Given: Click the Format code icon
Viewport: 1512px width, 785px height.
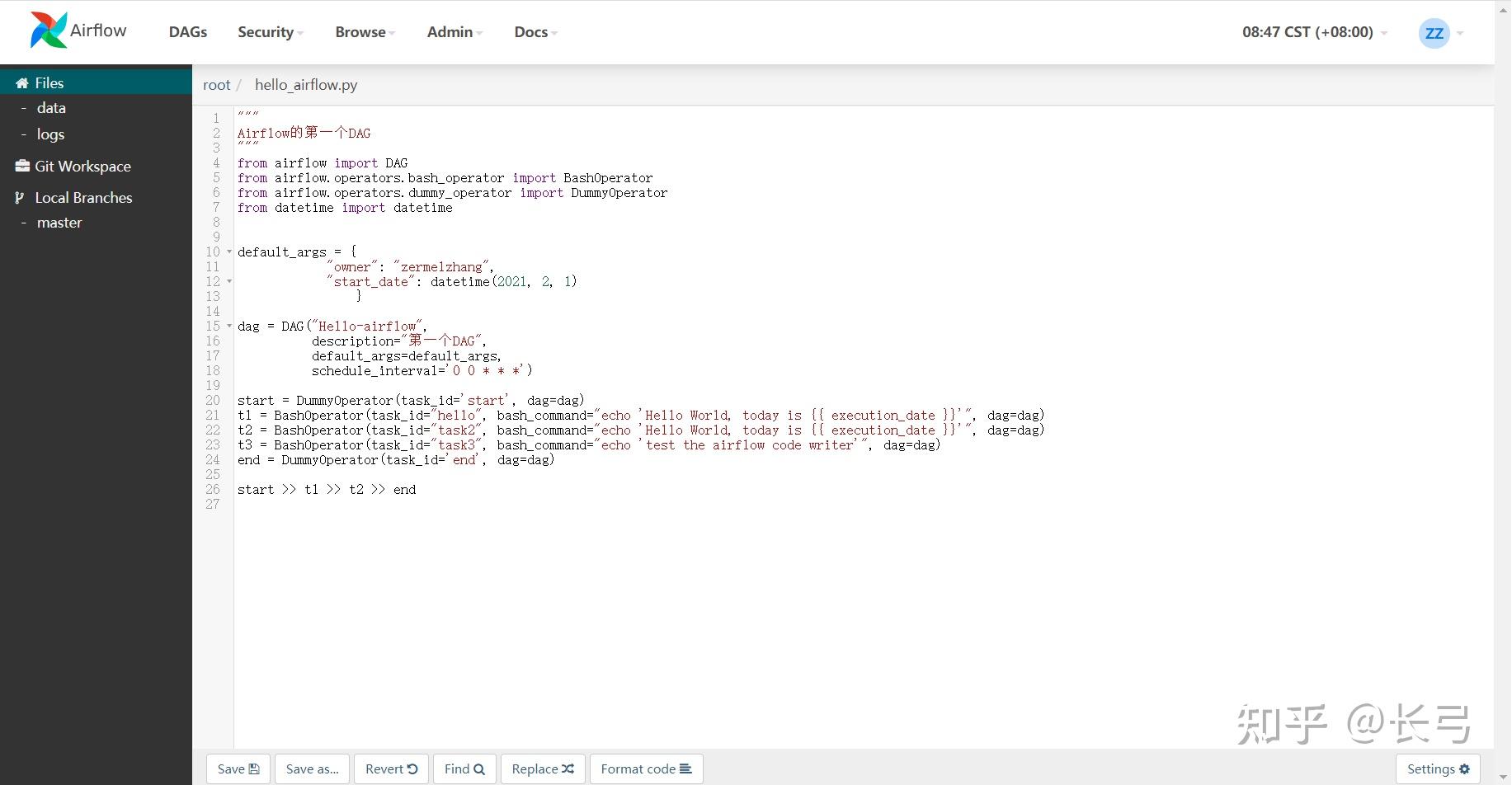Looking at the screenshot, I should (687, 769).
